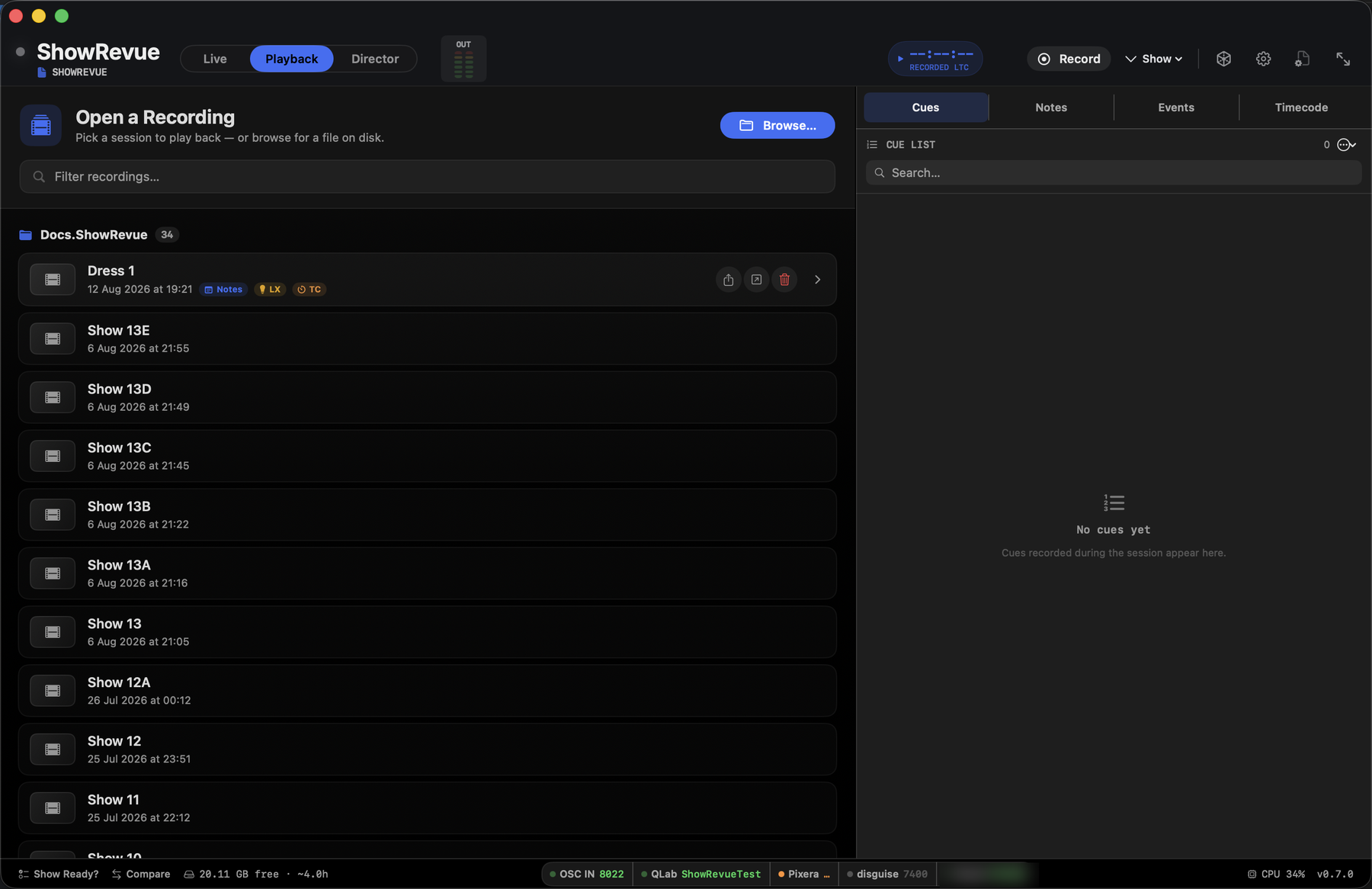Click Compare in the status bar
This screenshot has height=889, width=1372.
141,874
